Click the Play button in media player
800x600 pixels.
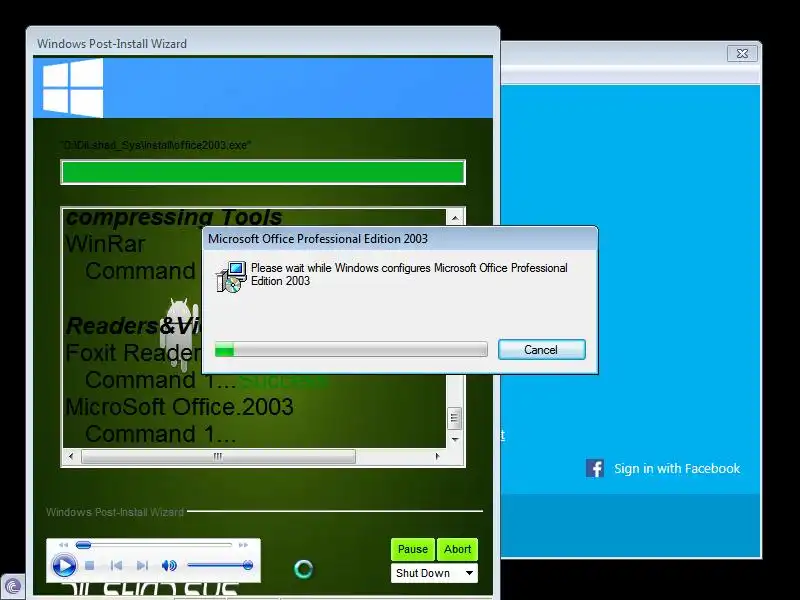point(64,566)
